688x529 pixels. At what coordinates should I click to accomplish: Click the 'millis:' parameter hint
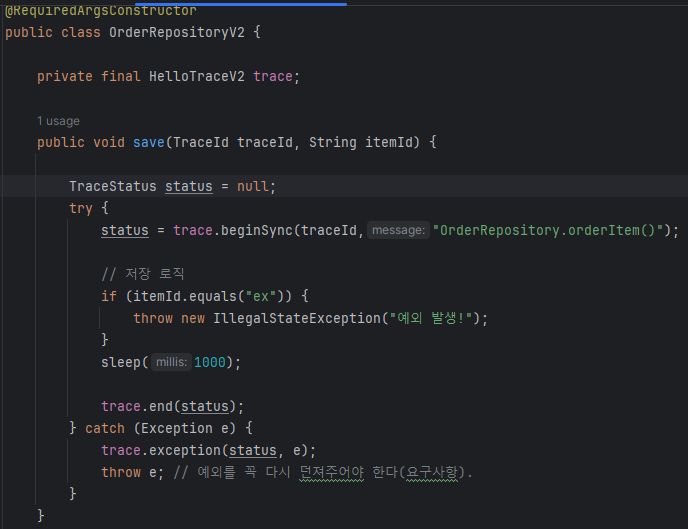172,362
